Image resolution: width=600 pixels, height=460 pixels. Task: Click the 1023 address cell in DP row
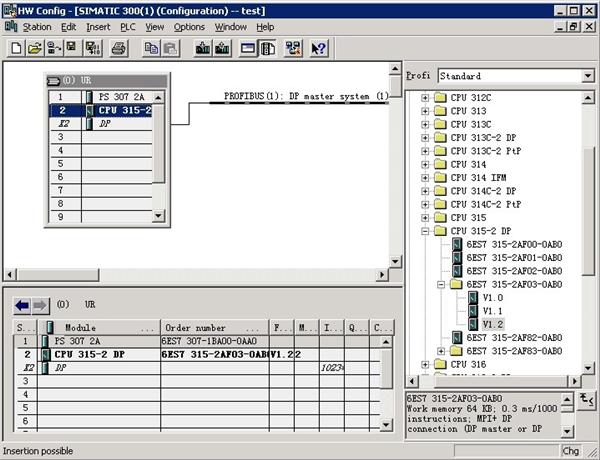coord(332,368)
